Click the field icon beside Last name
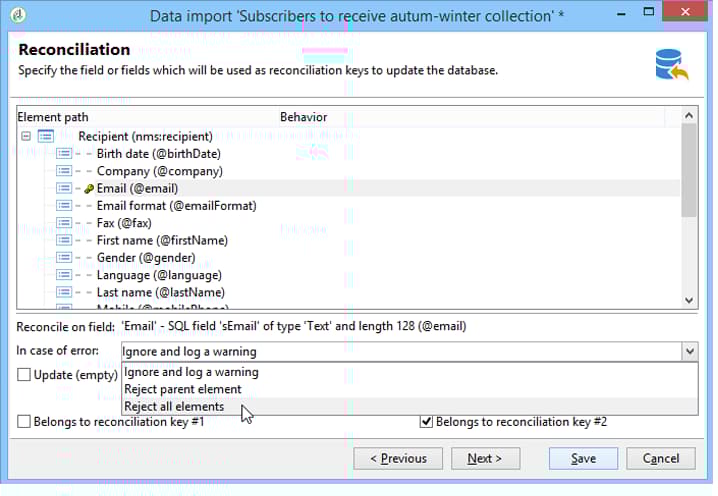Viewport: 718px width, 496px height. [x=64, y=292]
